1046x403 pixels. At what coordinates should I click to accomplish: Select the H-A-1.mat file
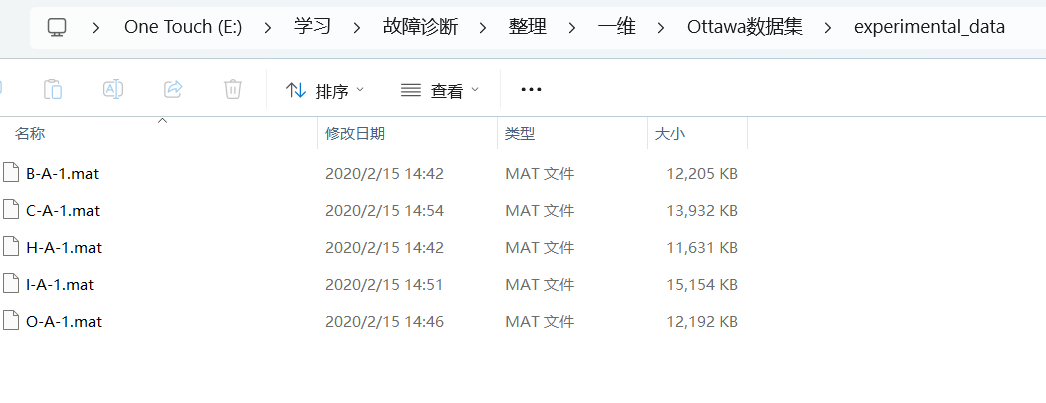pos(64,248)
